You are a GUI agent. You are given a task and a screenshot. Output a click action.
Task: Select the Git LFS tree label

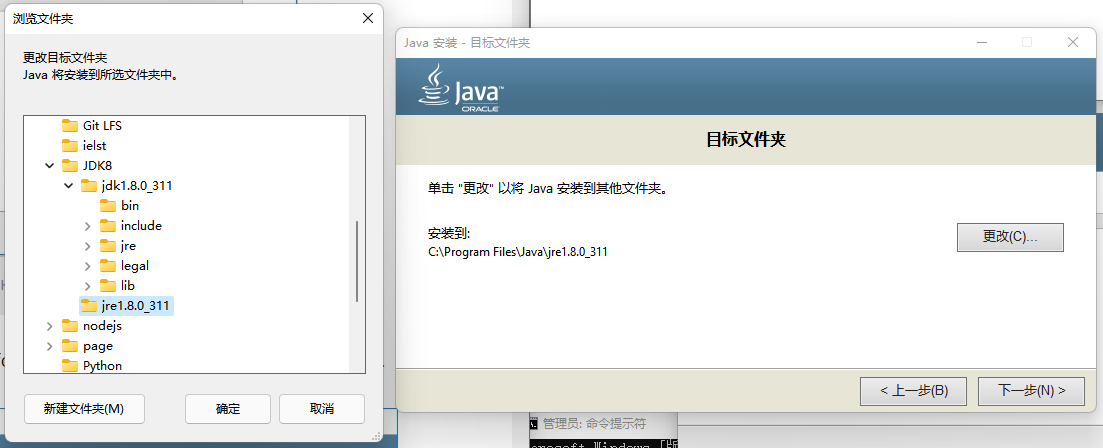[x=103, y=126]
